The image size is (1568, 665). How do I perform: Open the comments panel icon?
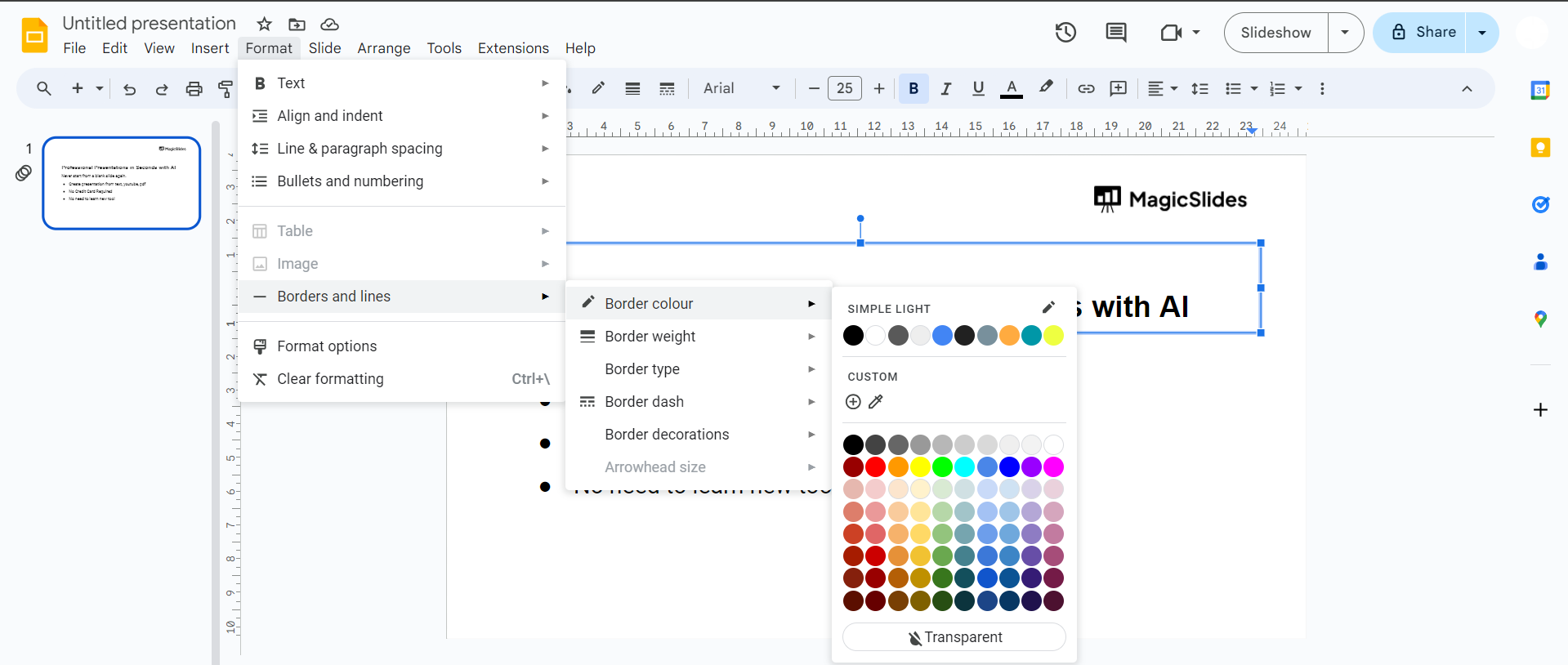(1115, 33)
